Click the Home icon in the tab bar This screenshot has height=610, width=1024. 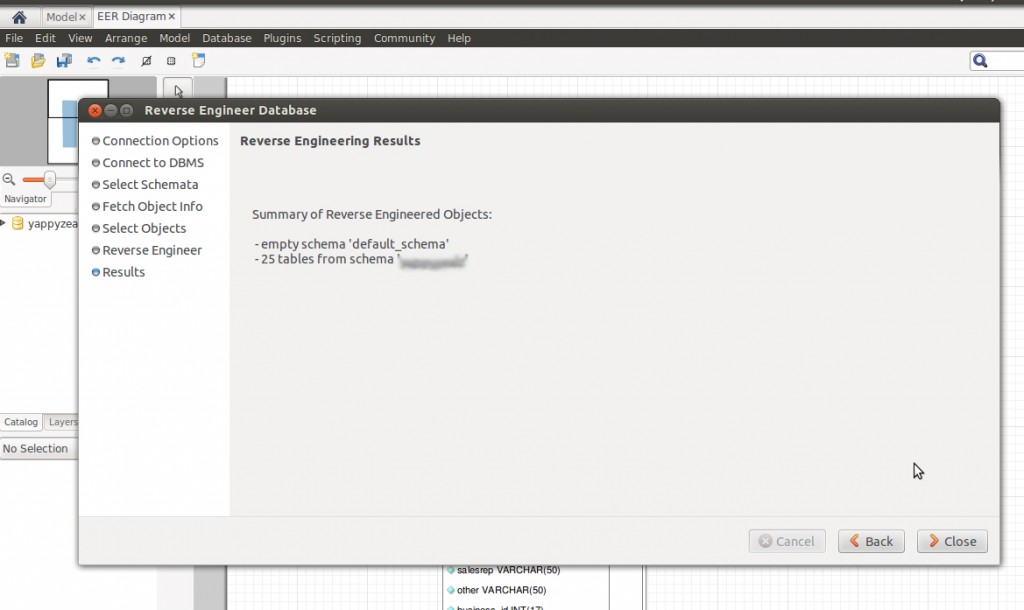[17, 16]
